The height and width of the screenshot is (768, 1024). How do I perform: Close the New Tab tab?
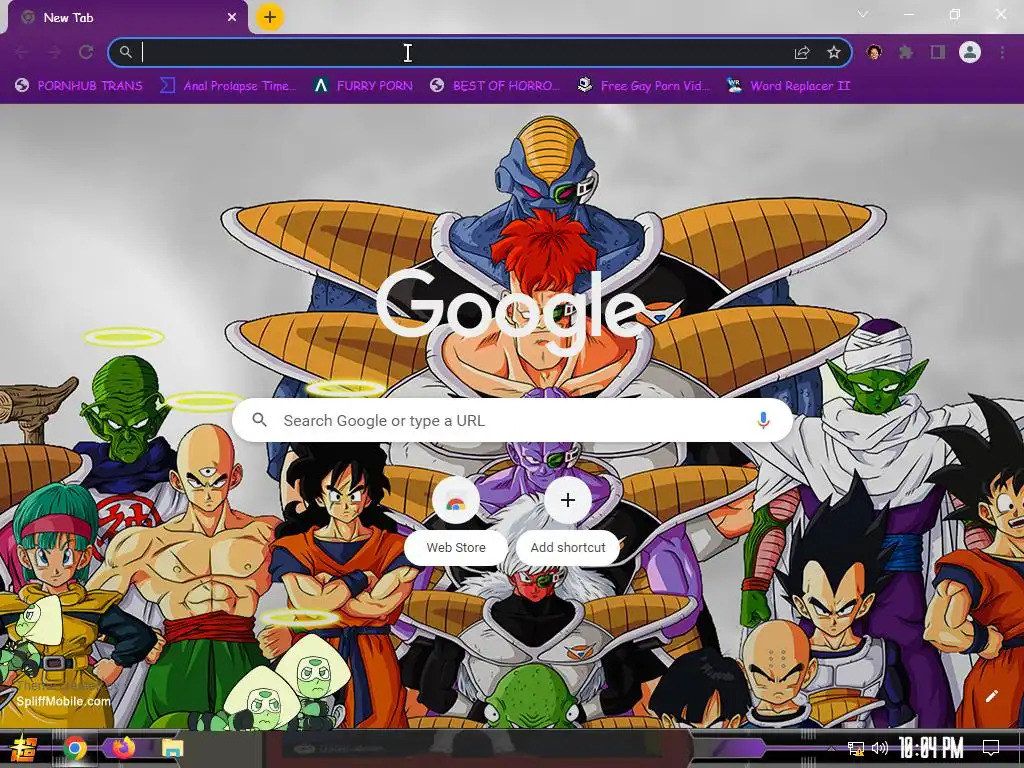pos(232,18)
